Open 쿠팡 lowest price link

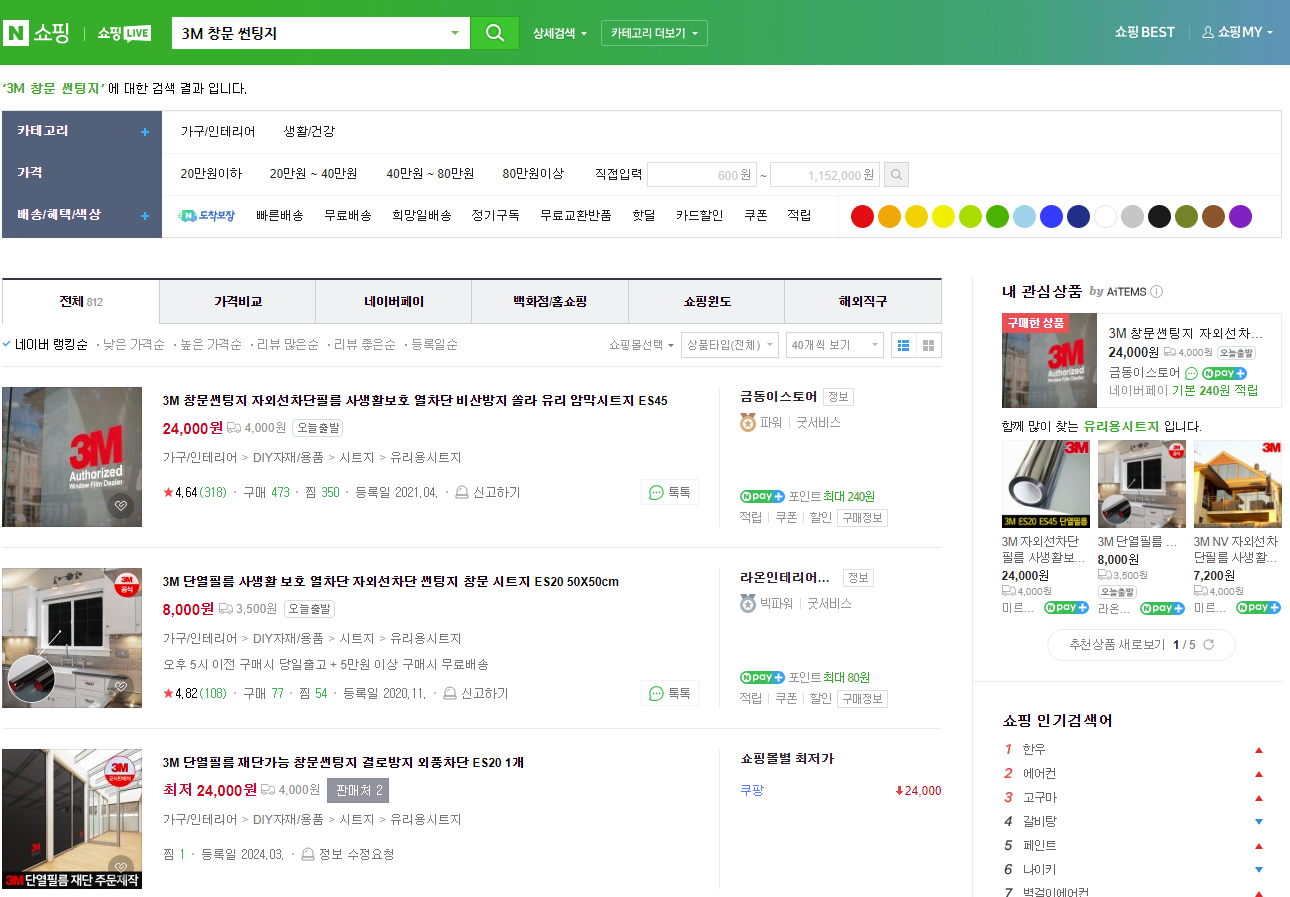click(752, 791)
